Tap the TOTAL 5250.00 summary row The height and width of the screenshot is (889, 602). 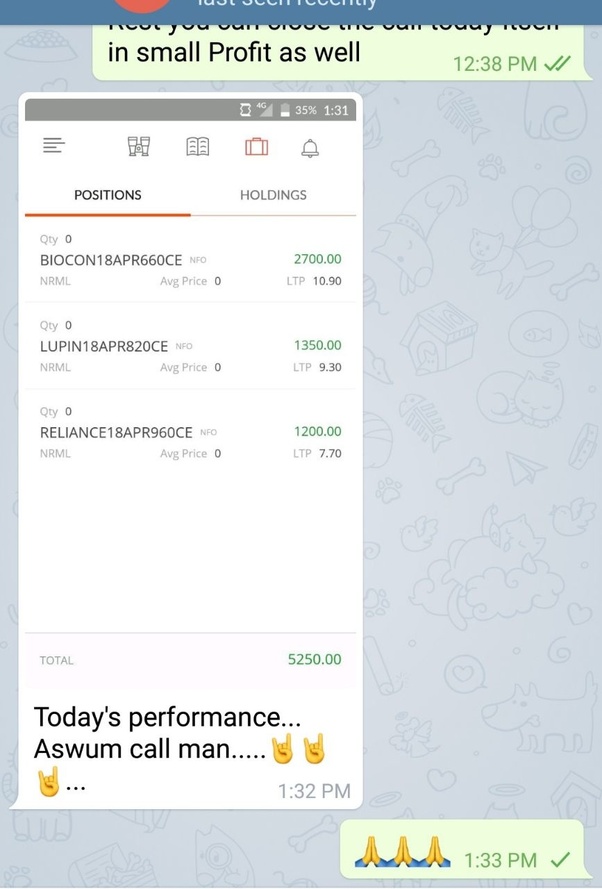pyautogui.click(x=188, y=660)
